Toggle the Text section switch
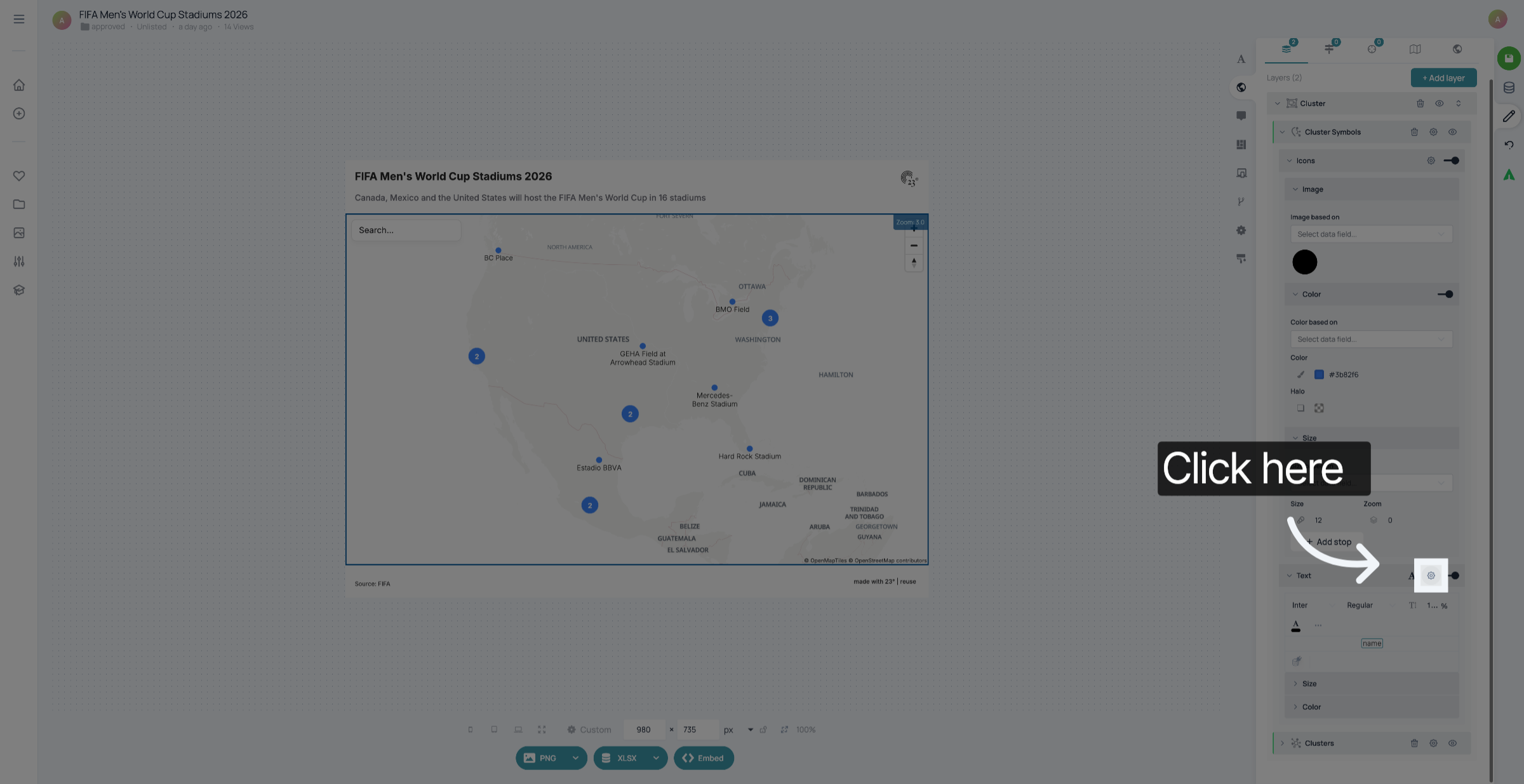1524x784 pixels. (x=1454, y=576)
